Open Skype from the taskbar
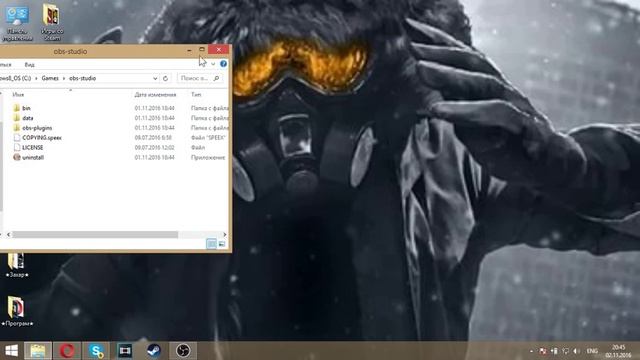Screen dimensions: 640x360 pyautogui.click(x=96, y=351)
